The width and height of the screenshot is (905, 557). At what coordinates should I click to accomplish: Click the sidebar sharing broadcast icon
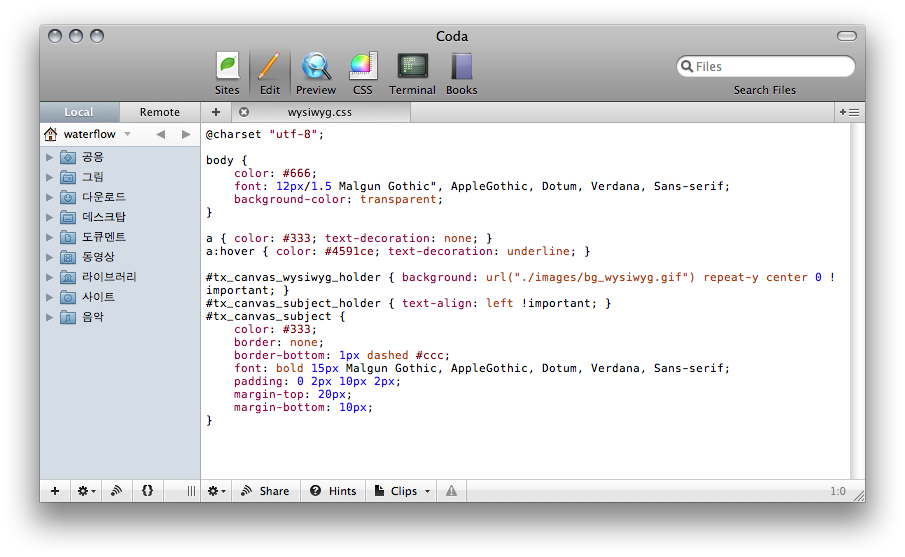coord(117,491)
